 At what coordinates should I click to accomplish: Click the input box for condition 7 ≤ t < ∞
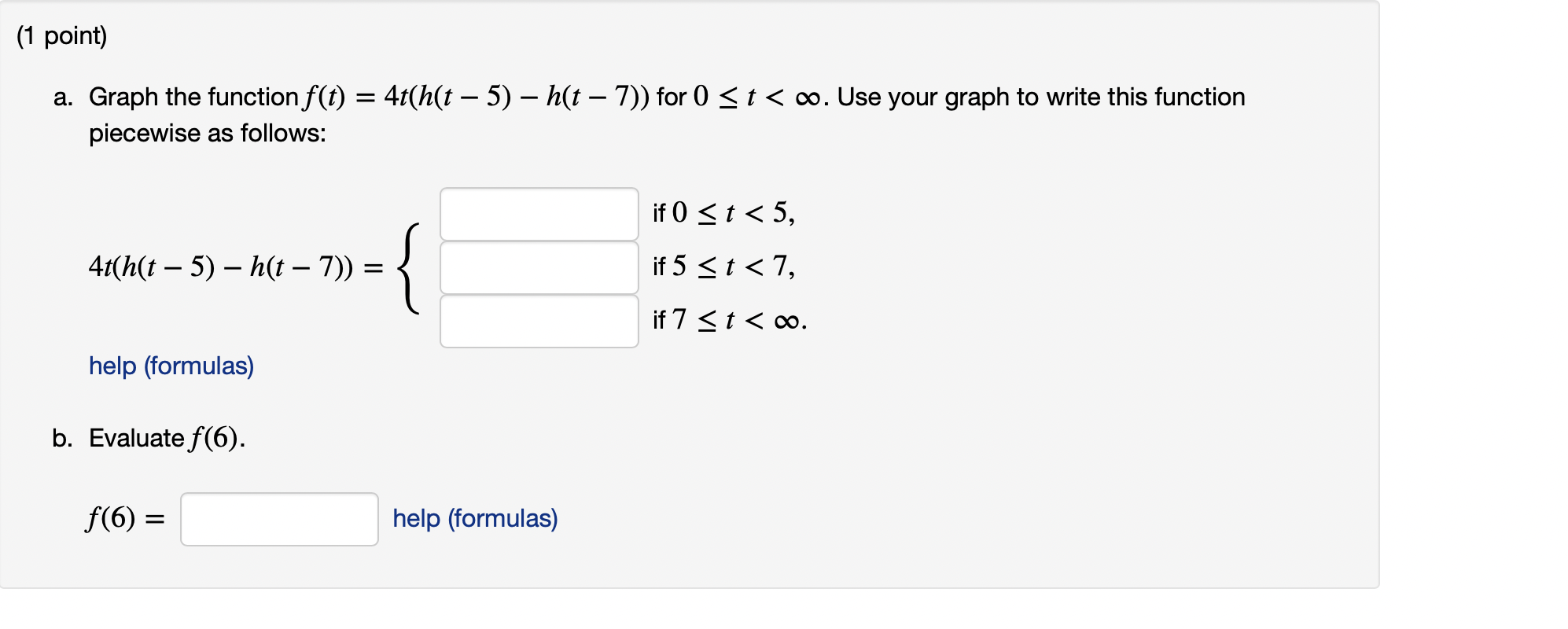pos(539,321)
